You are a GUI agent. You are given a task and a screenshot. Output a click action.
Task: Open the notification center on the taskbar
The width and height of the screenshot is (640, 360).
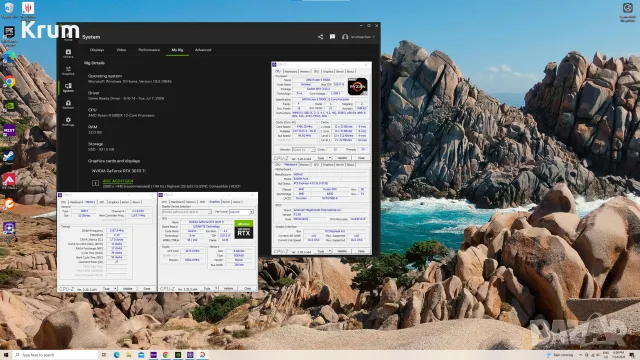point(632,355)
